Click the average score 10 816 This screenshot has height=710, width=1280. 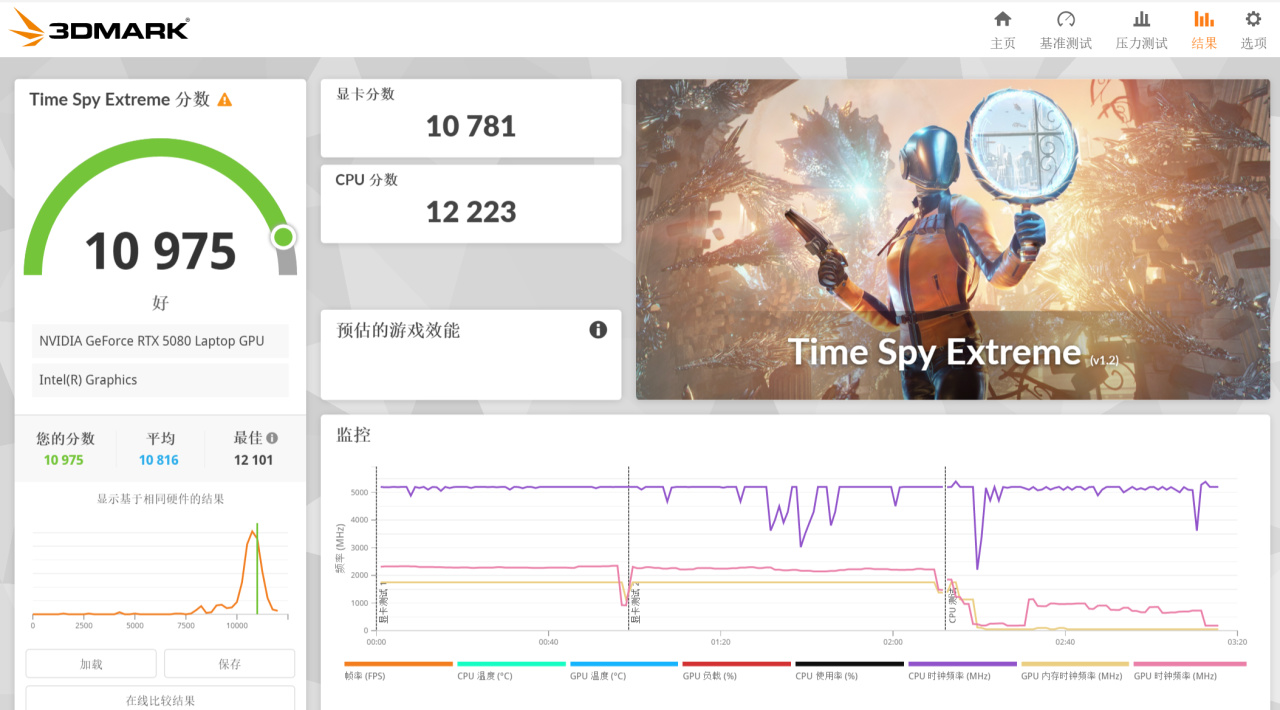(x=159, y=460)
